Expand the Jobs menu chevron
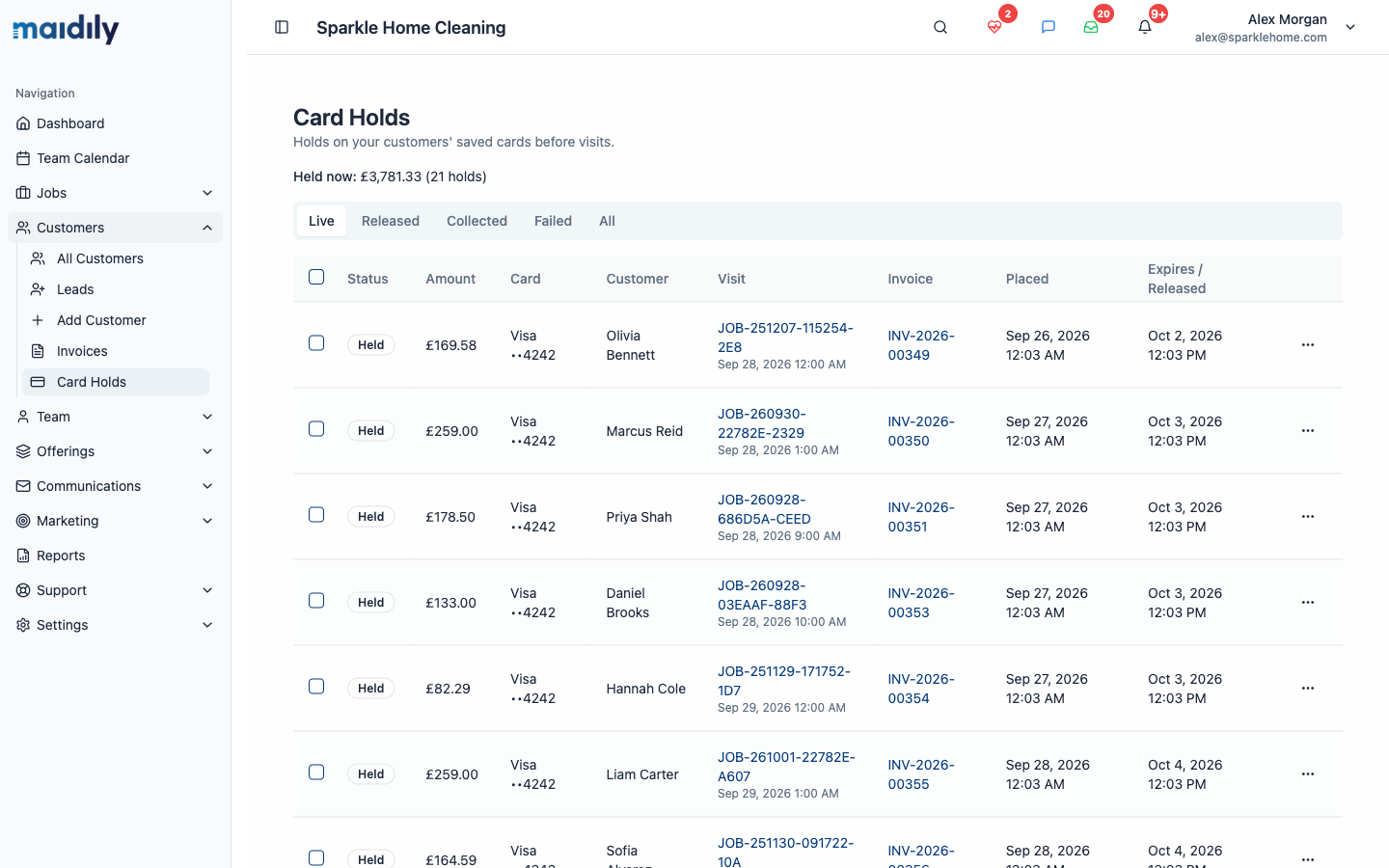 207,193
